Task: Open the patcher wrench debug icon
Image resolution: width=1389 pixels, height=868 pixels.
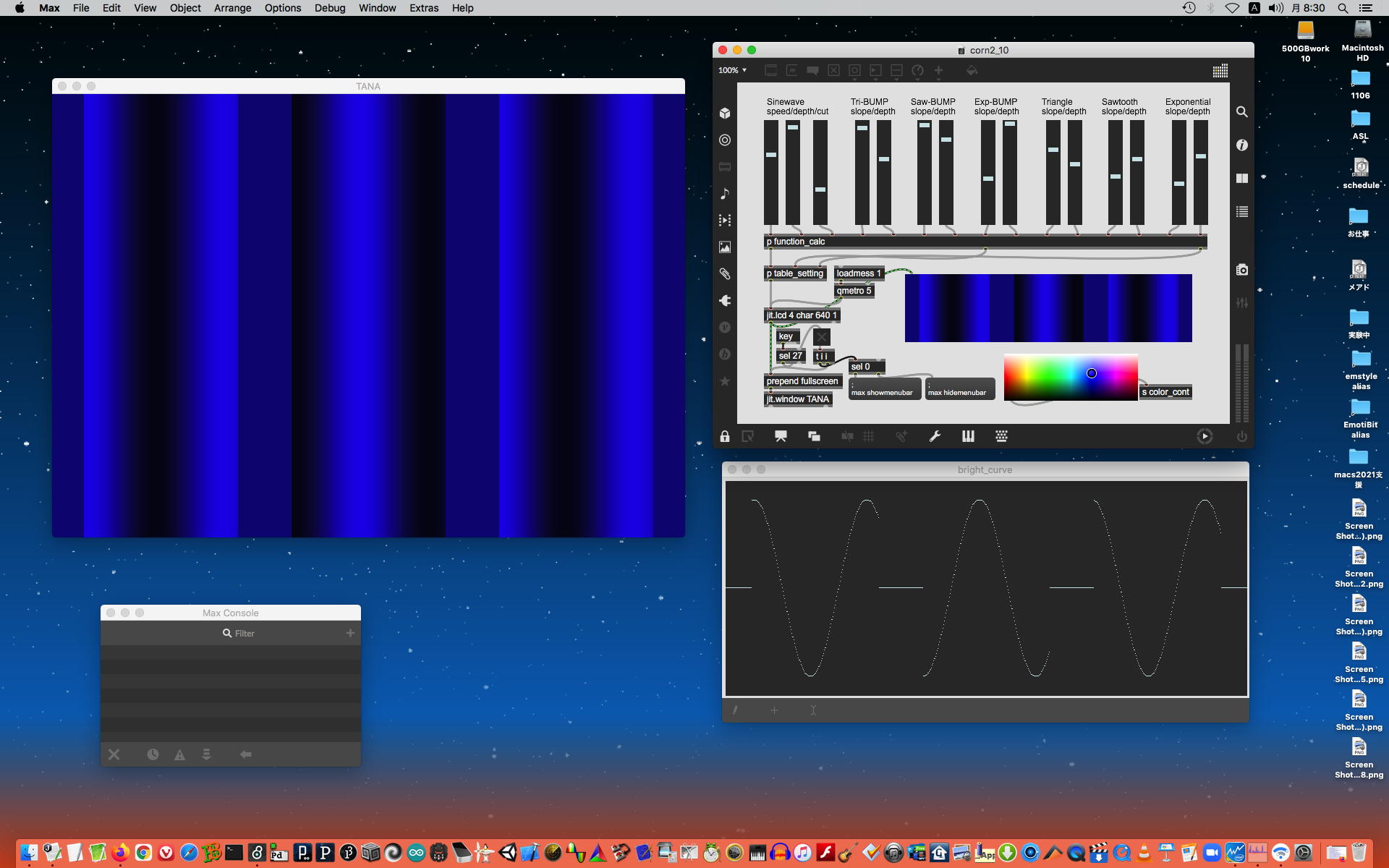Action: (935, 436)
